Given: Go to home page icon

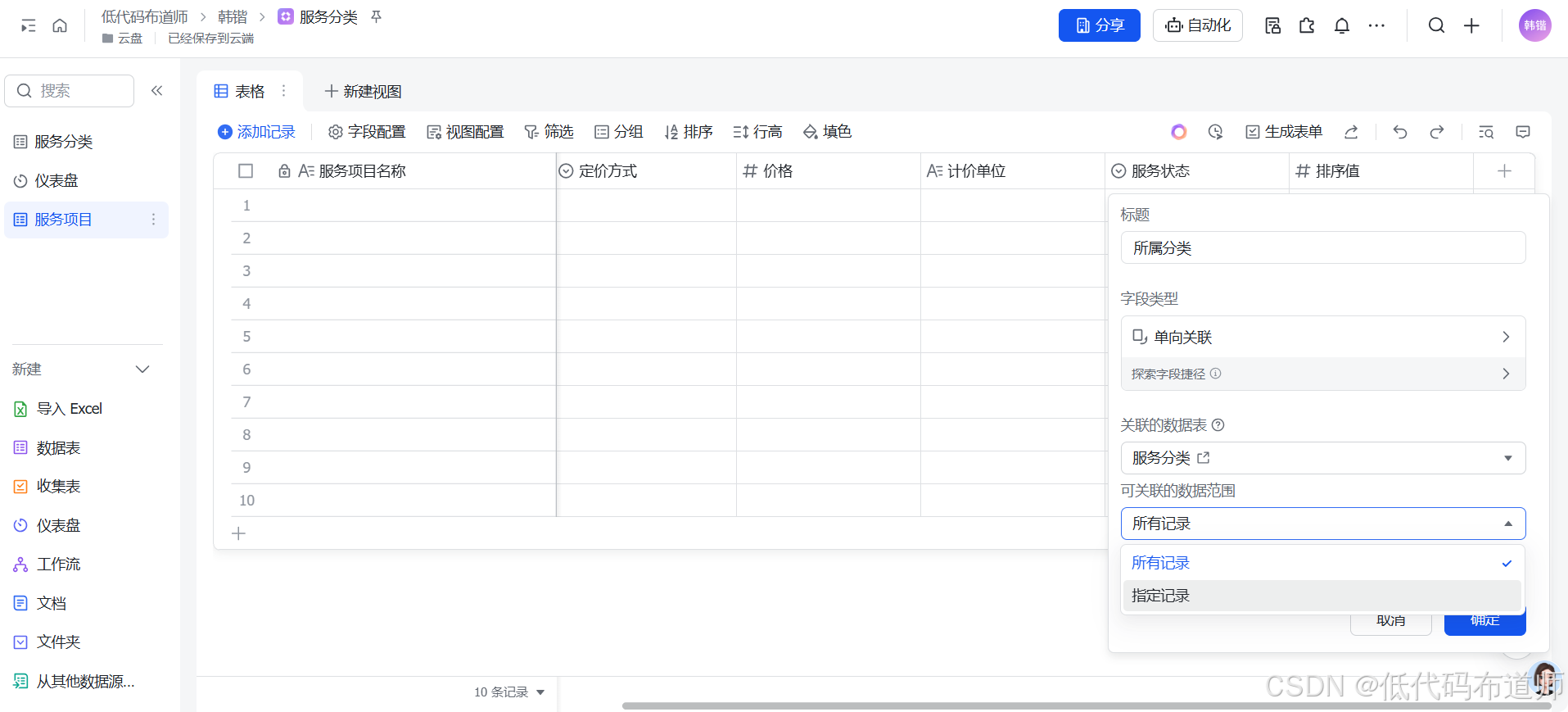Looking at the screenshot, I should click(60, 26).
